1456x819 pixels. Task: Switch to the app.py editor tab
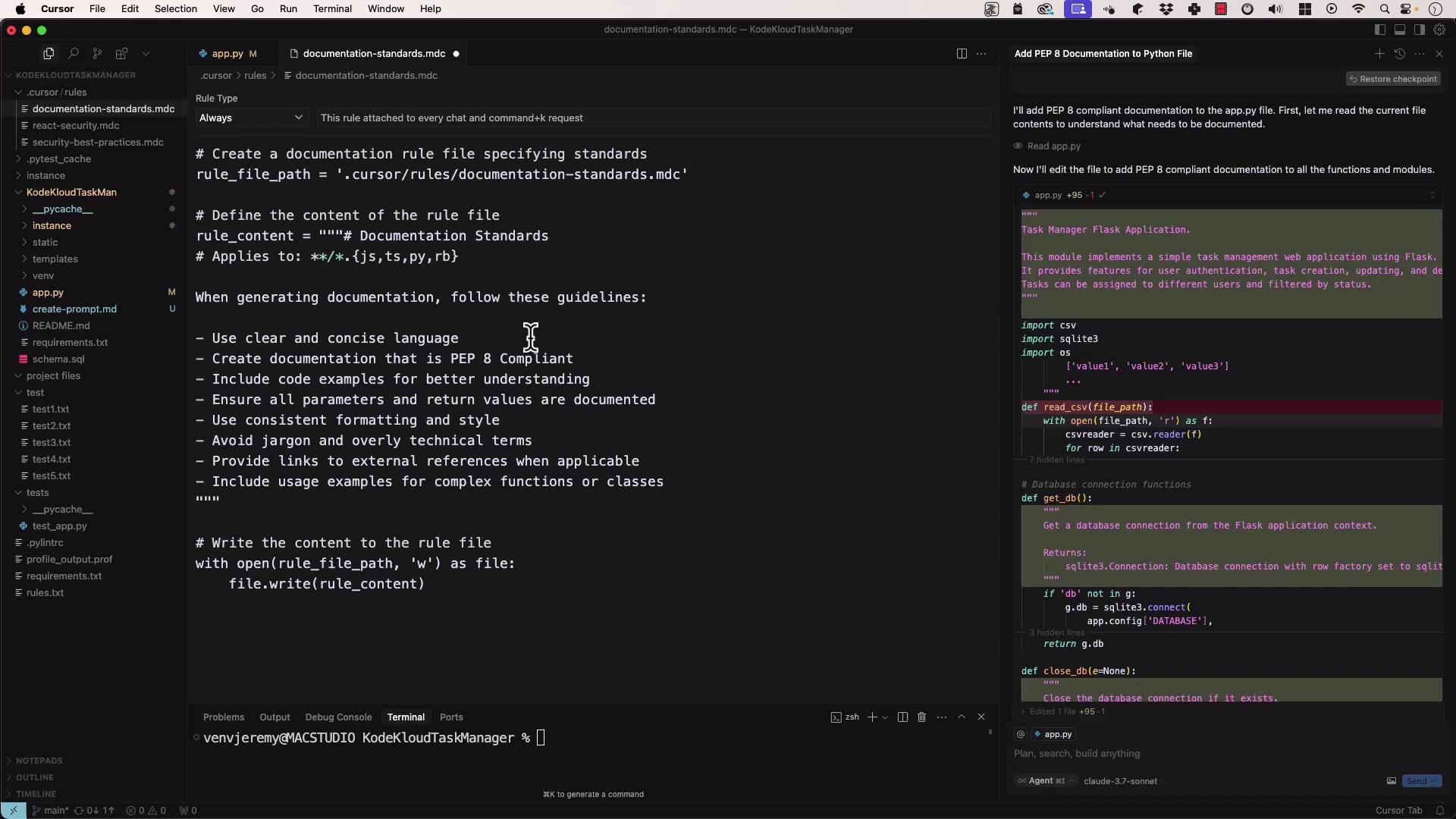tap(227, 54)
